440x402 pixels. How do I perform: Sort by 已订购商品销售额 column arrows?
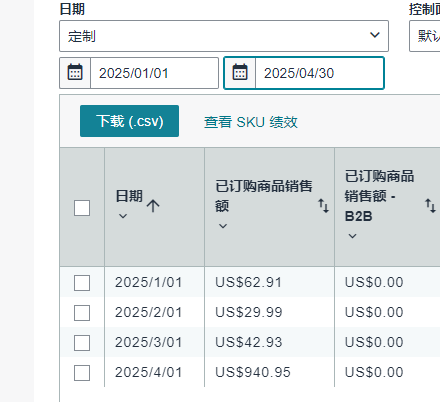323,206
